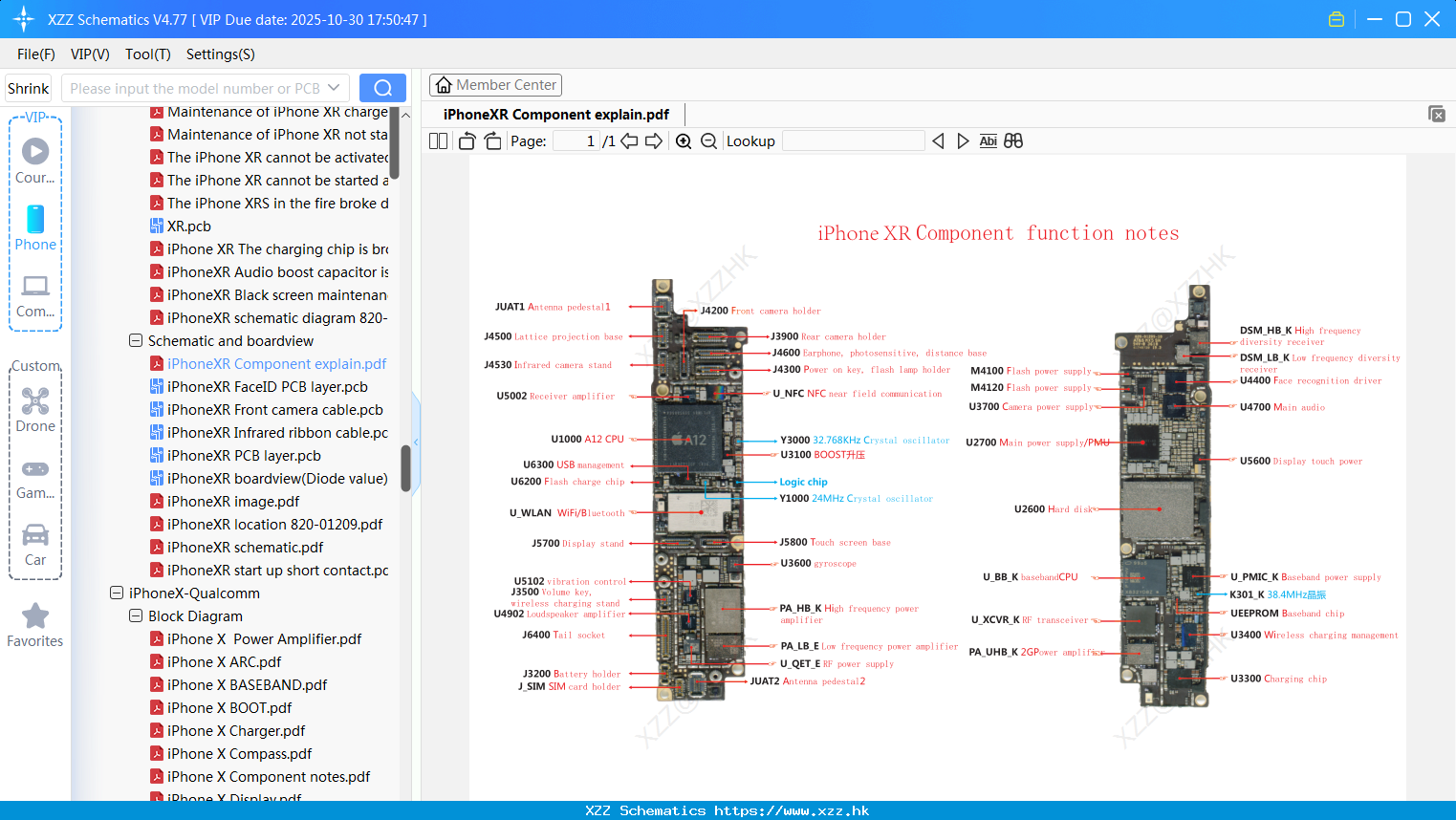
Task: Zoom in on the PDF
Action: (684, 141)
